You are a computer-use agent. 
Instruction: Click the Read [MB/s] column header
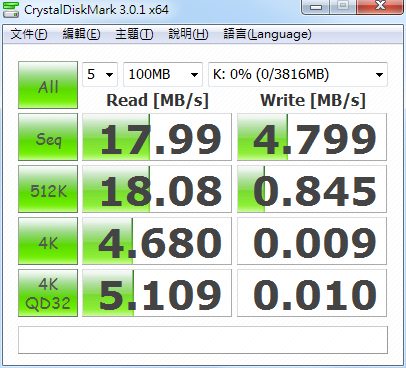157,100
